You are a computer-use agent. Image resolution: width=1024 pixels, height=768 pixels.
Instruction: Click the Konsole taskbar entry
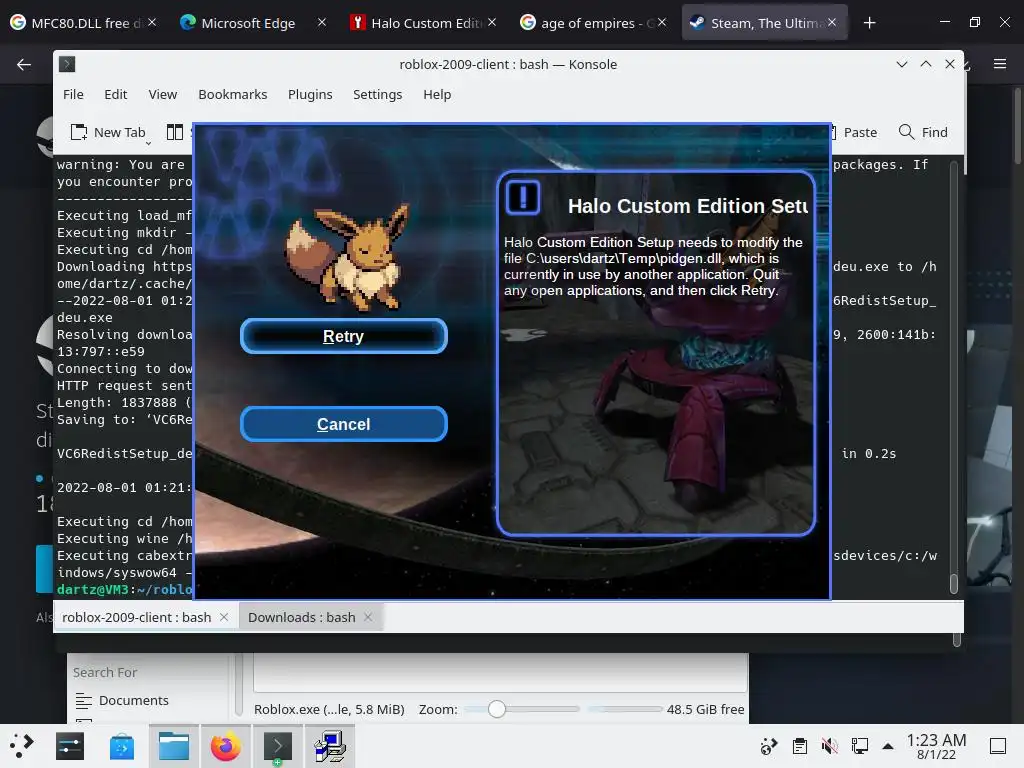point(278,746)
